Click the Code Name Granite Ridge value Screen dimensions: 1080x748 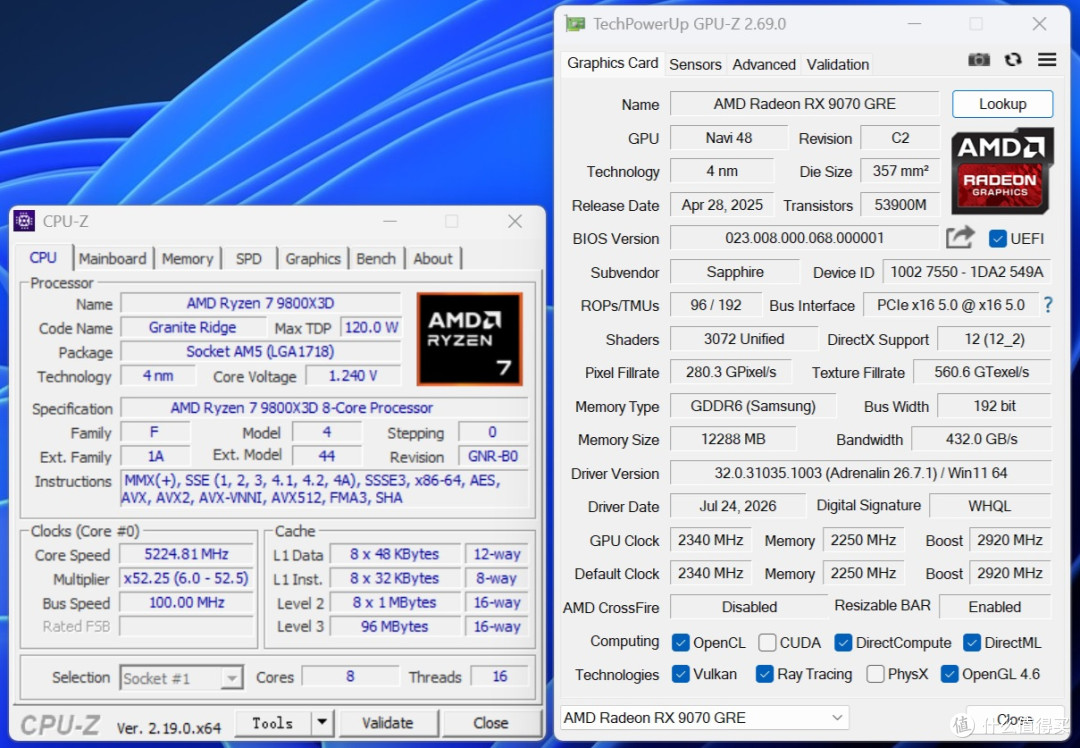click(x=192, y=327)
